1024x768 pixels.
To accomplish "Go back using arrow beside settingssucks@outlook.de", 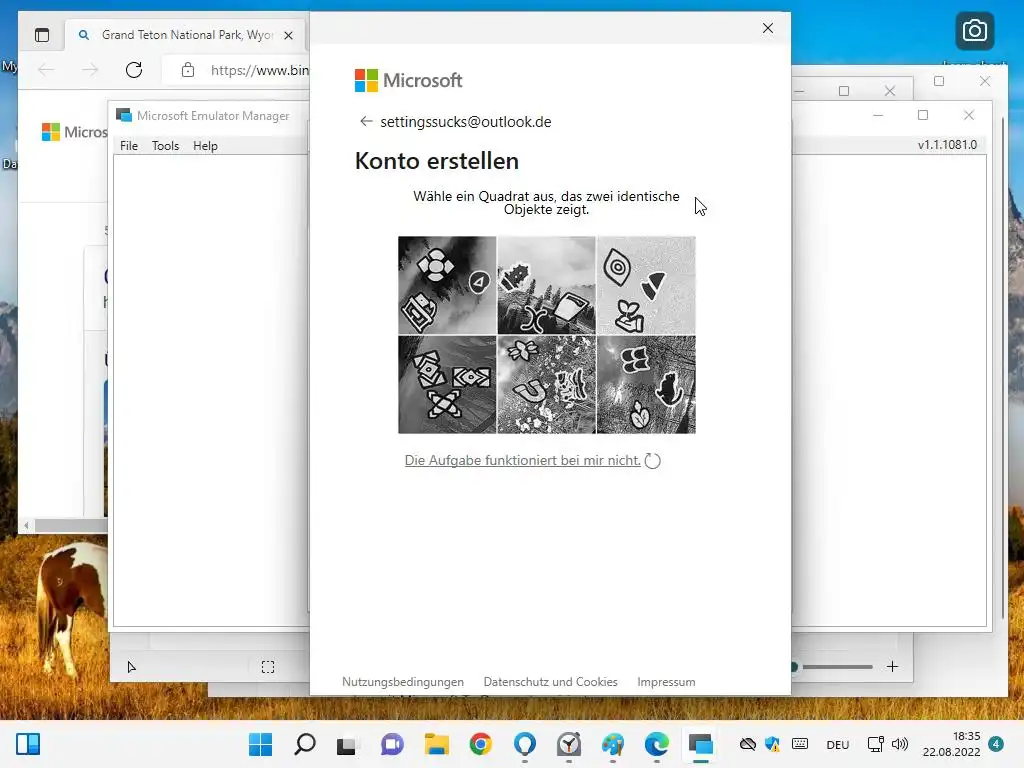I will [366, 121].
